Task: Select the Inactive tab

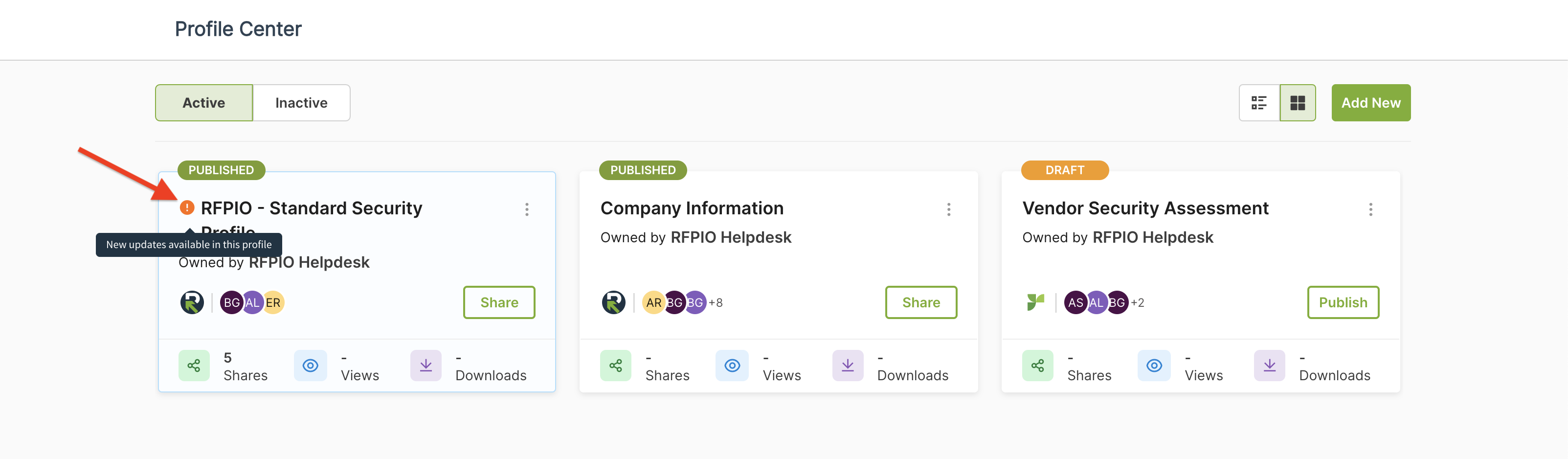Action: coord(301,103)
